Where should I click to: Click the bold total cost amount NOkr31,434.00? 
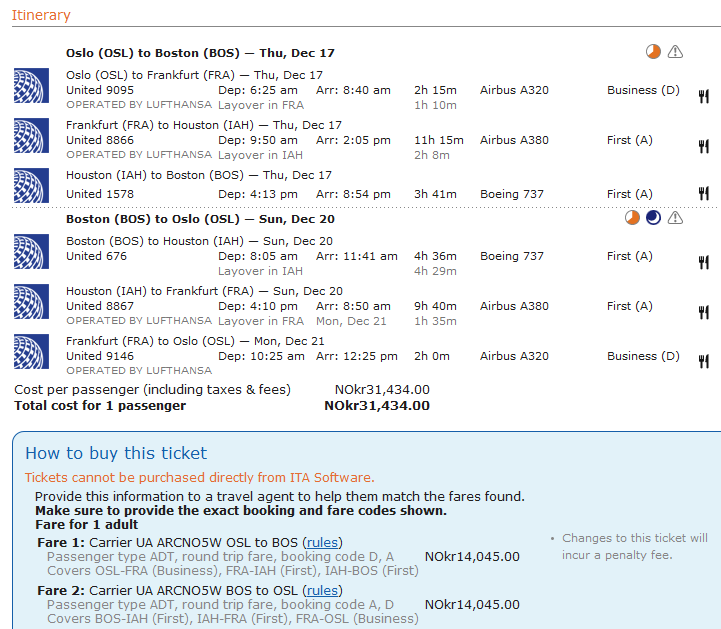(377, 406)
